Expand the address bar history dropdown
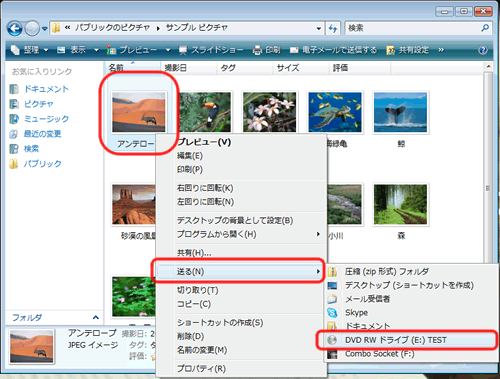The width and height of the screenshot is (500, 379). pyautogui.click(x=319, y=28)
